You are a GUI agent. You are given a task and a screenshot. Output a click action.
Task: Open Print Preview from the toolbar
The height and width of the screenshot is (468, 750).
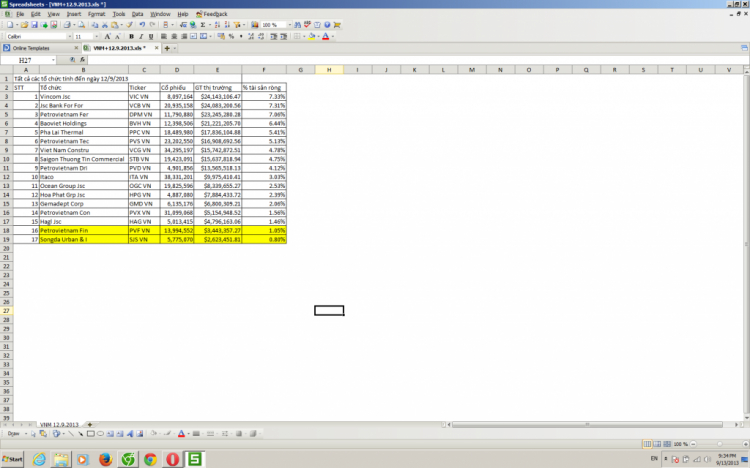(x=81, y=24)
